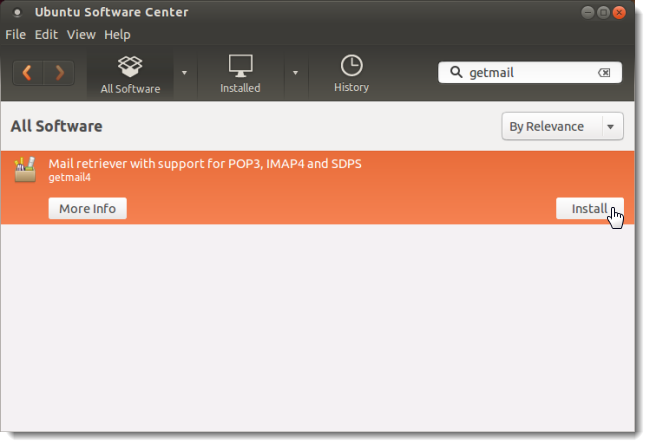Image resolution: width=650 pixels, height=447 pixels.
Task: Expand the Installed dropdown arrow
Action: [x=296, y=73]
